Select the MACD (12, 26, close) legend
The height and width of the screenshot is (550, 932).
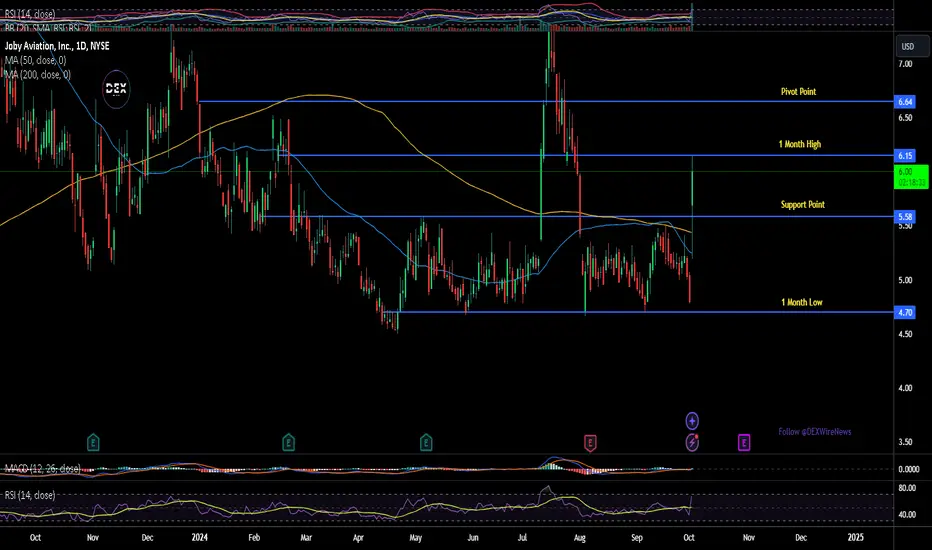point(42,469)
